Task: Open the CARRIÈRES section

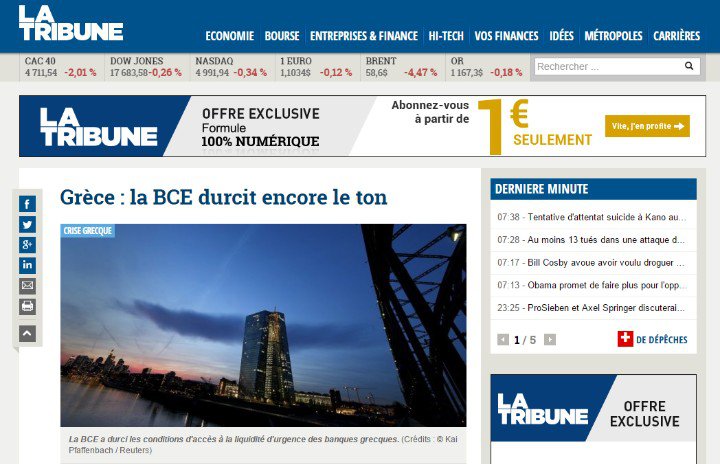Action: [676, 36]
